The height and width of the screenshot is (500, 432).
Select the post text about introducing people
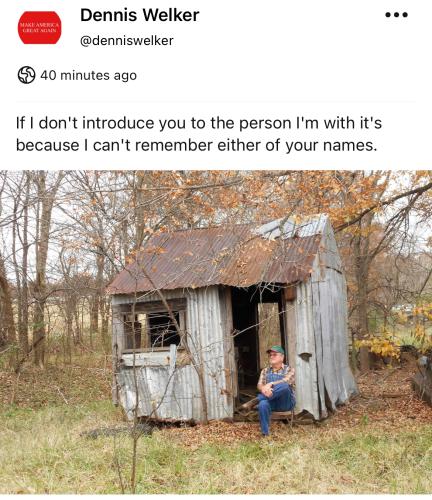(x=199, y=134)
